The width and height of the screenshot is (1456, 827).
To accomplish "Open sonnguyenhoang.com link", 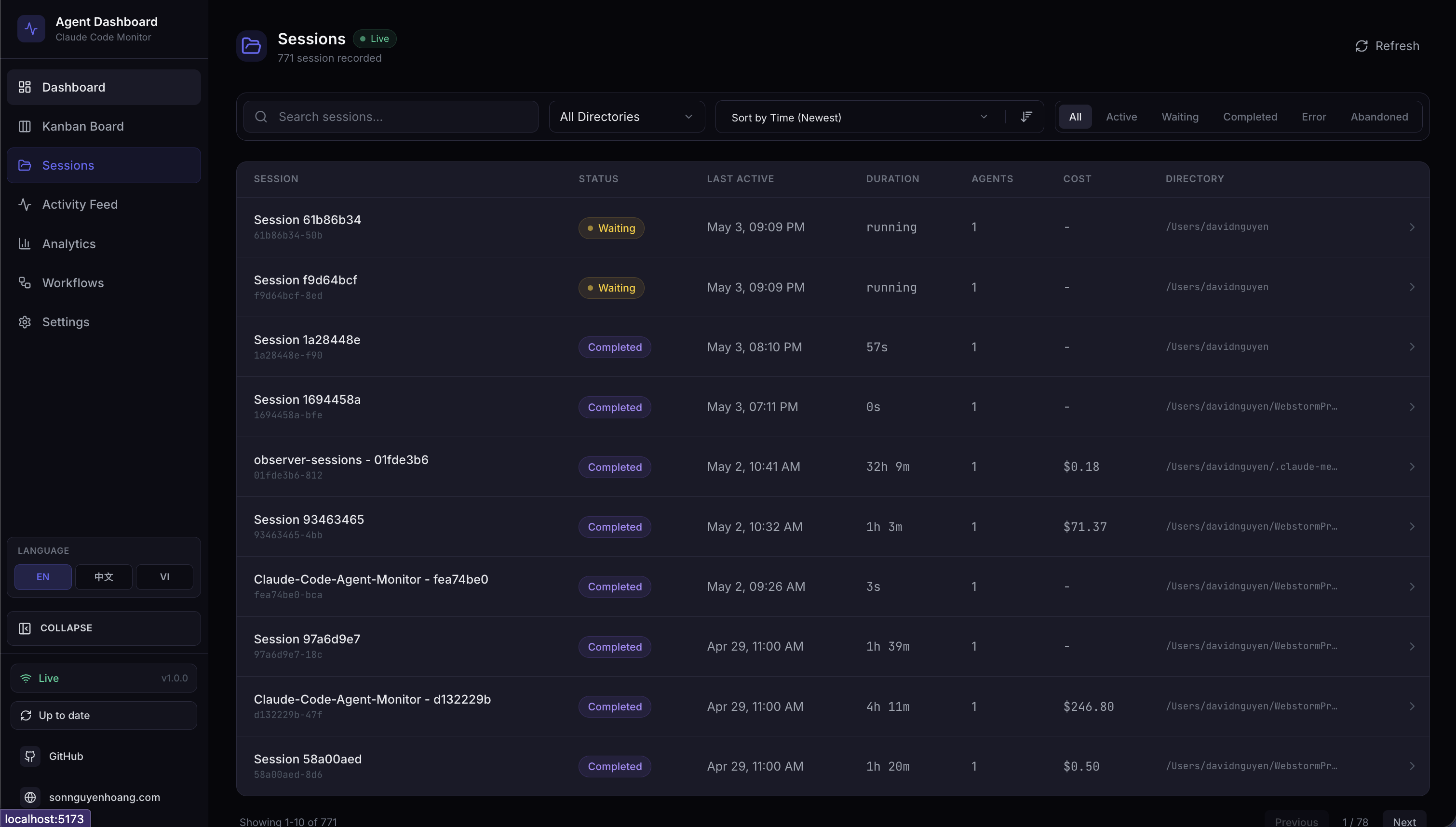I will [105, 798].
